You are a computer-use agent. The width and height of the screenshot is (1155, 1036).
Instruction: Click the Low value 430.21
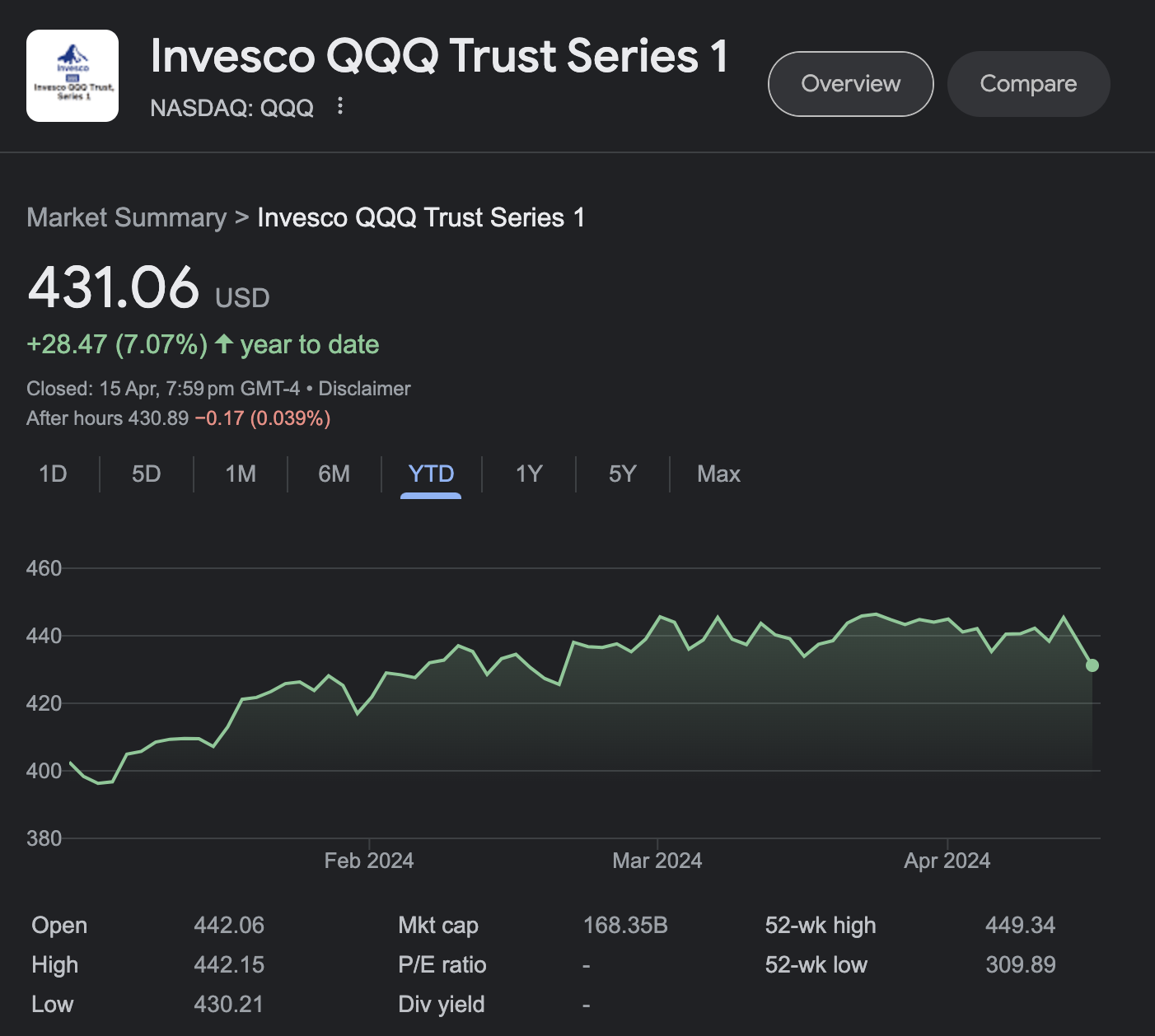tap(228, 1005)
